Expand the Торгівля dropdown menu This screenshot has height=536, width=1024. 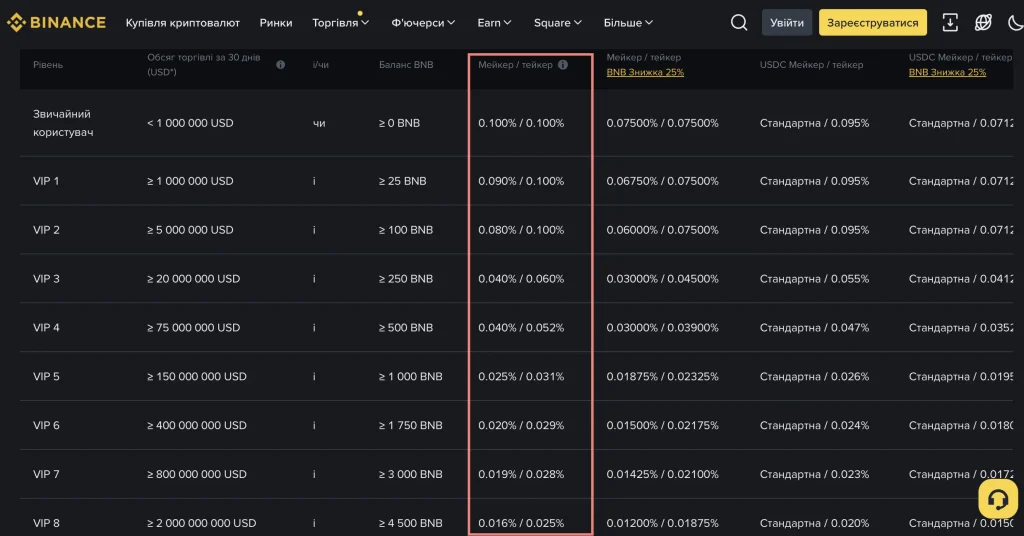[x=341, y=23]
